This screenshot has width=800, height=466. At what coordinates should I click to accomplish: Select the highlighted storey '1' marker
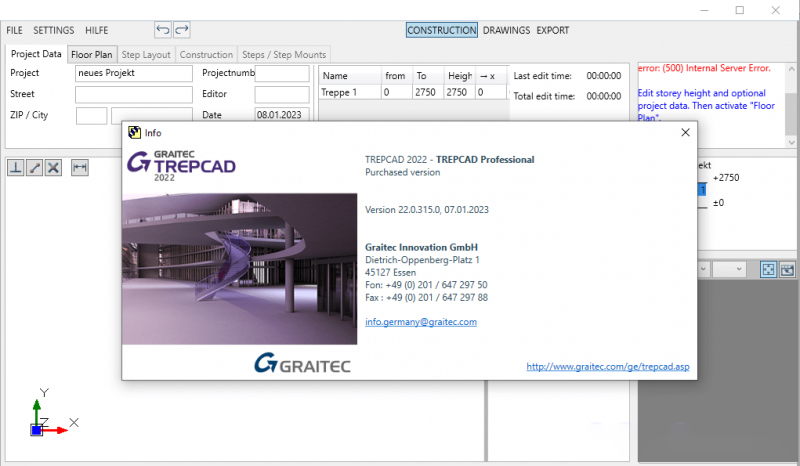click(702, 190)
